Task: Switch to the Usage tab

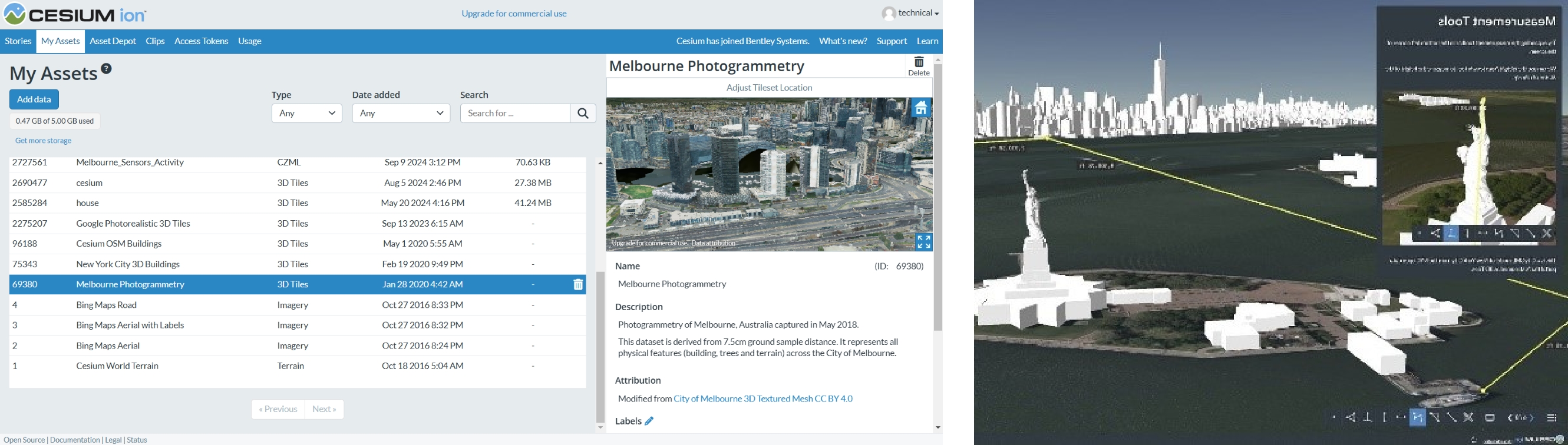Action: [250, 41]
